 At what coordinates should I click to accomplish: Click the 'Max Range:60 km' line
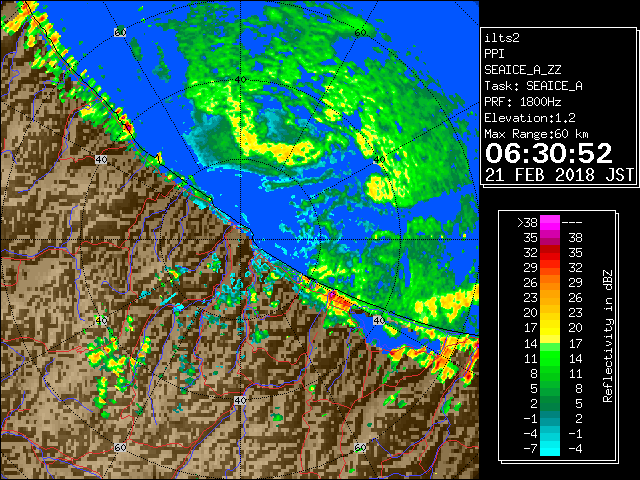click(536, 134)
